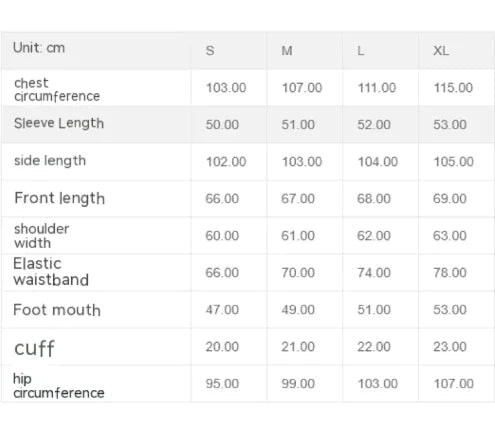
Task: Select the L size column header
Action: point(361,51)
